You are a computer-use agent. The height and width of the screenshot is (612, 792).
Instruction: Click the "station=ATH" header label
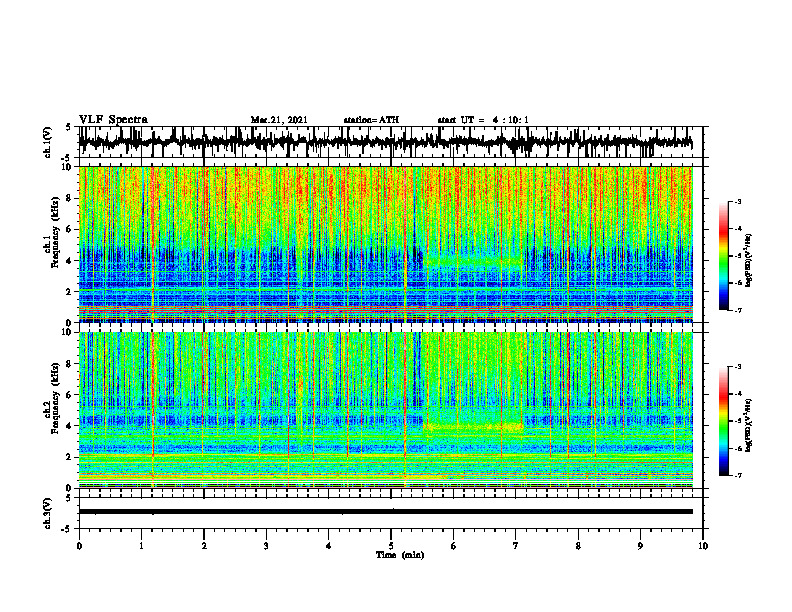point(371,120)
